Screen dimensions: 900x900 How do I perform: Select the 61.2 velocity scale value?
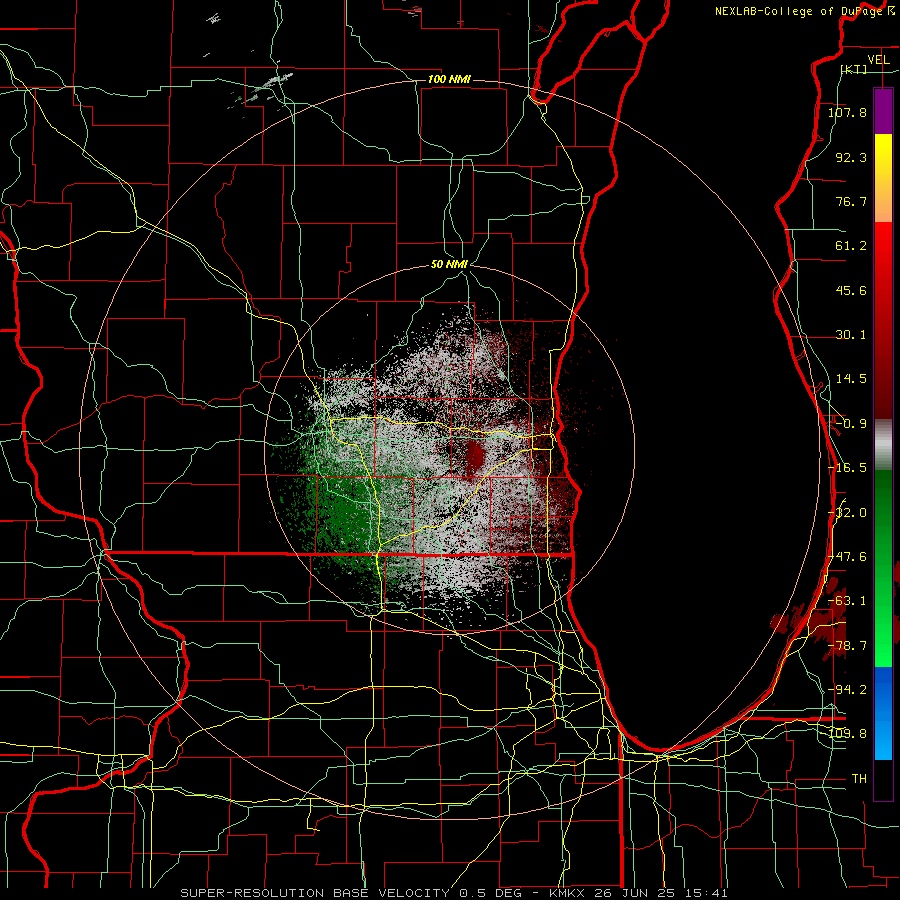[x=851, y=246]
